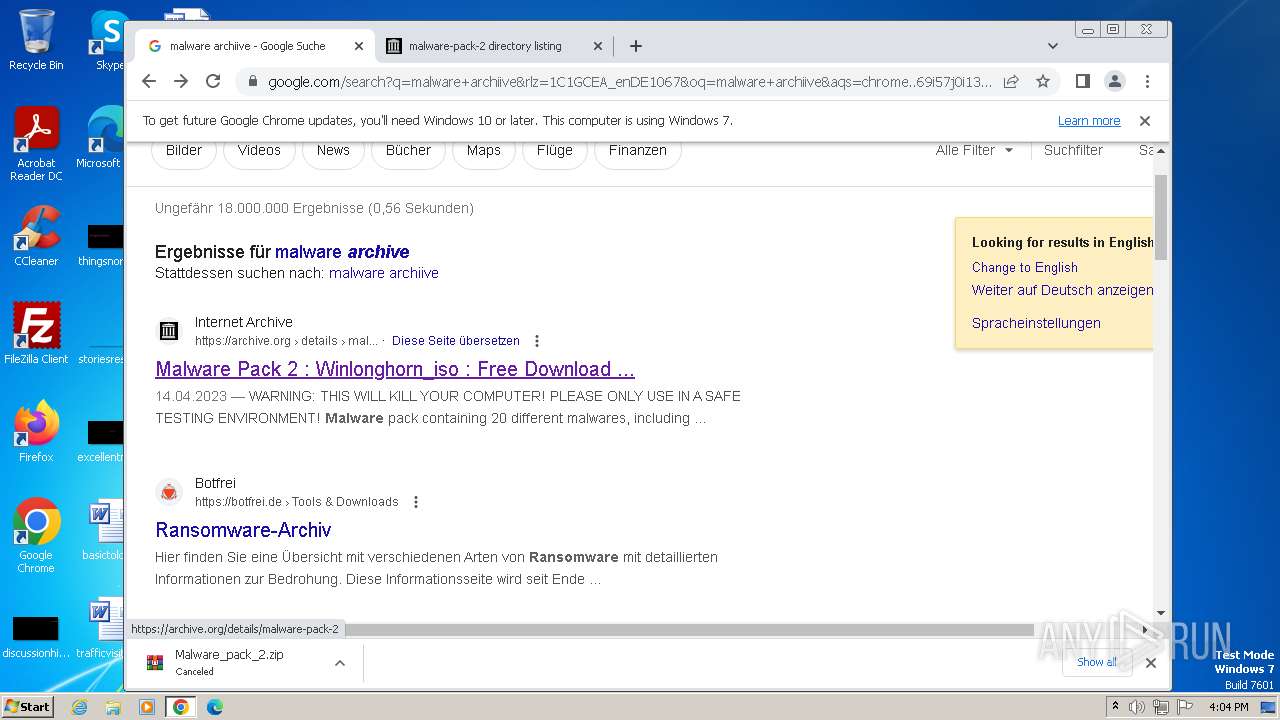This screenshot has width=1280, height=720.
Task: Click Weiter auf Deutsch anzeigen
Action: 1062,291
